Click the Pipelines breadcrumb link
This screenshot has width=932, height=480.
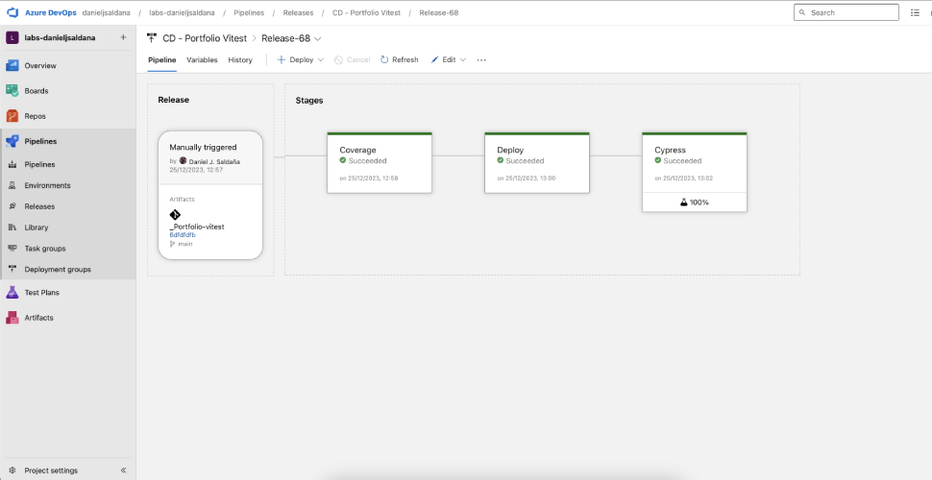click(x=249, y=12)
